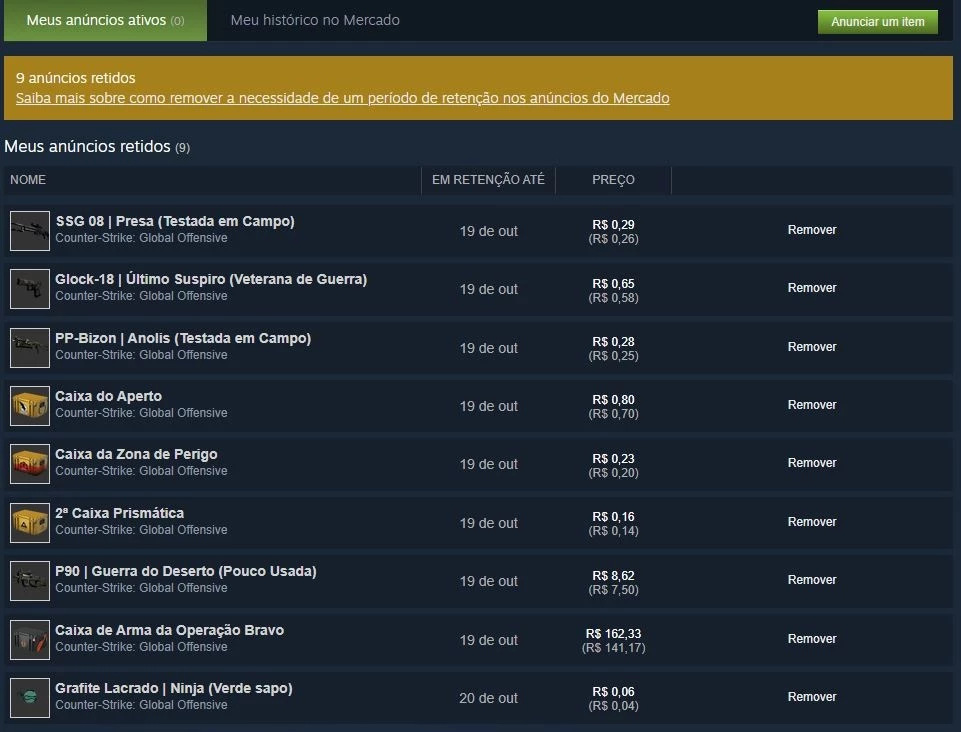961x732 pixels.
Task: Remove the PP-Bizon Anolis listing
Action: (x=811, y=346)
